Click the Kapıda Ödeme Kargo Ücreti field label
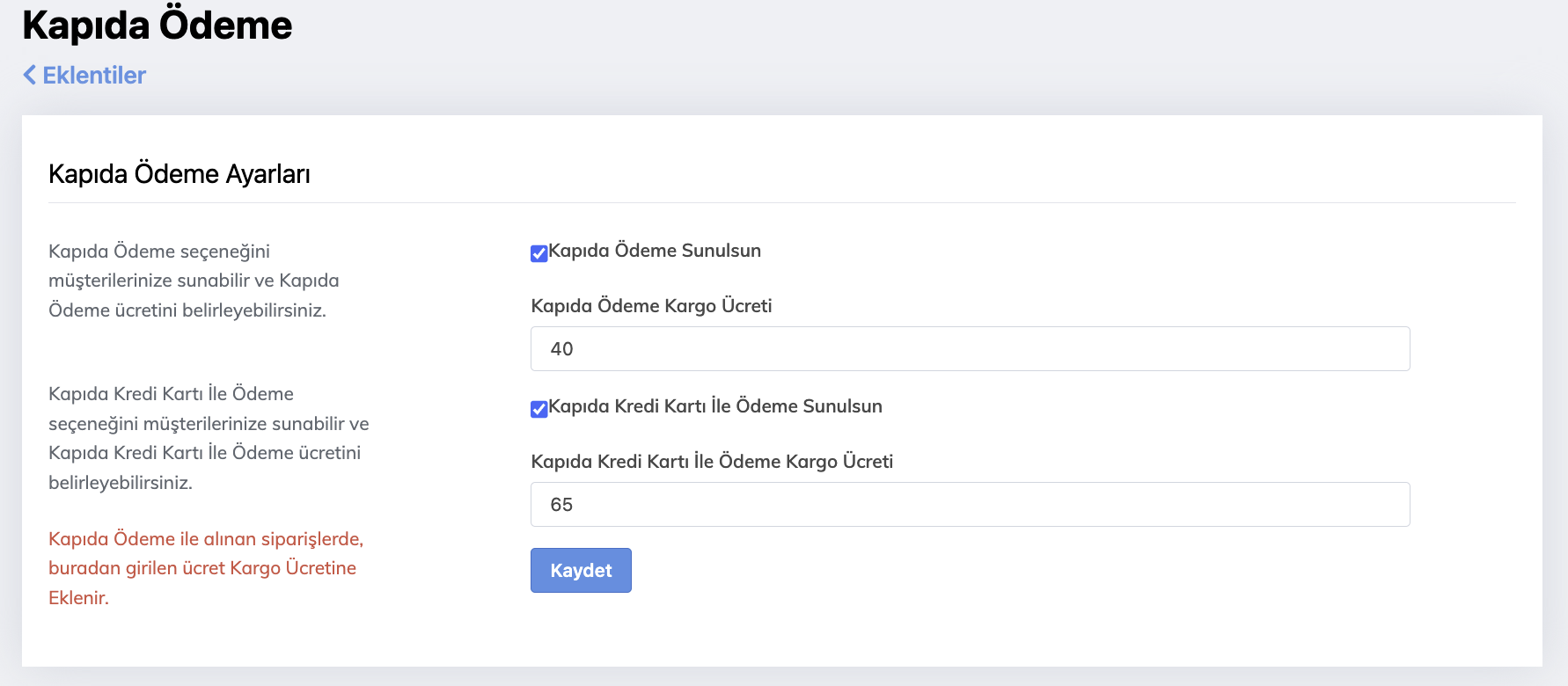The height and width of the screenshot is (686, 1568). click(651, 306)
